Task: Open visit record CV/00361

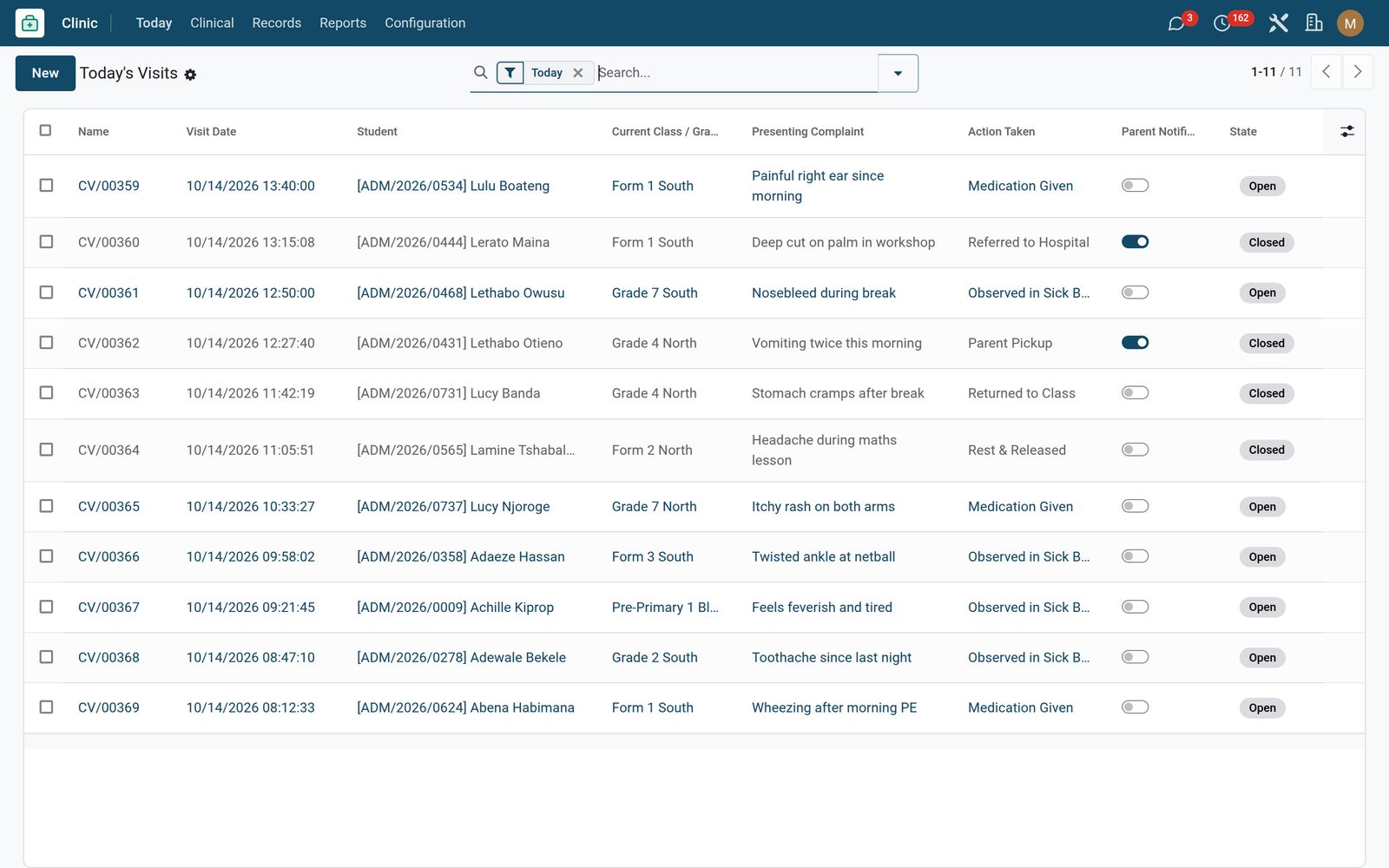Action: click(109, 293)
